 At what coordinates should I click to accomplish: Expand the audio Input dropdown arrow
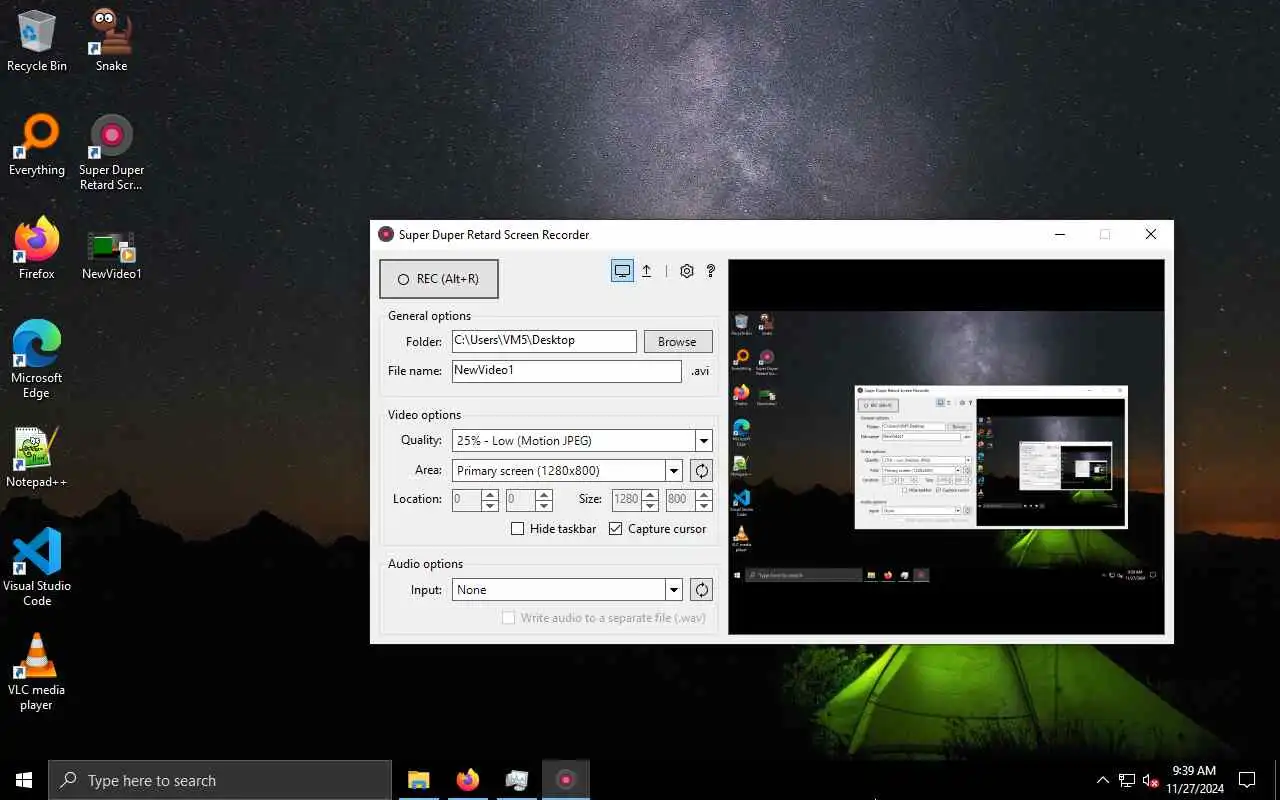[674, 590]
